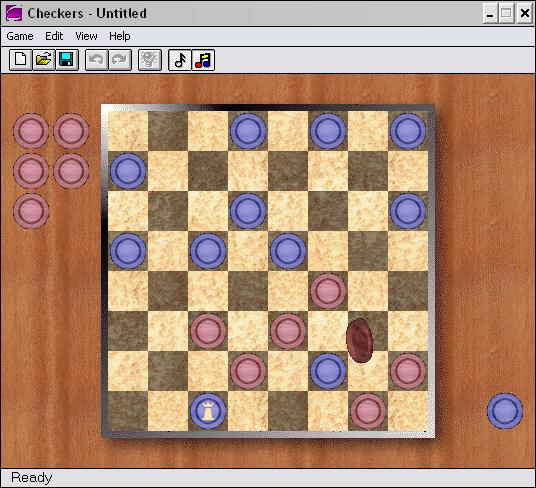Click the grayed-out dragon hint icon
The image size is (536, 488).
click(x=150, y=60)
